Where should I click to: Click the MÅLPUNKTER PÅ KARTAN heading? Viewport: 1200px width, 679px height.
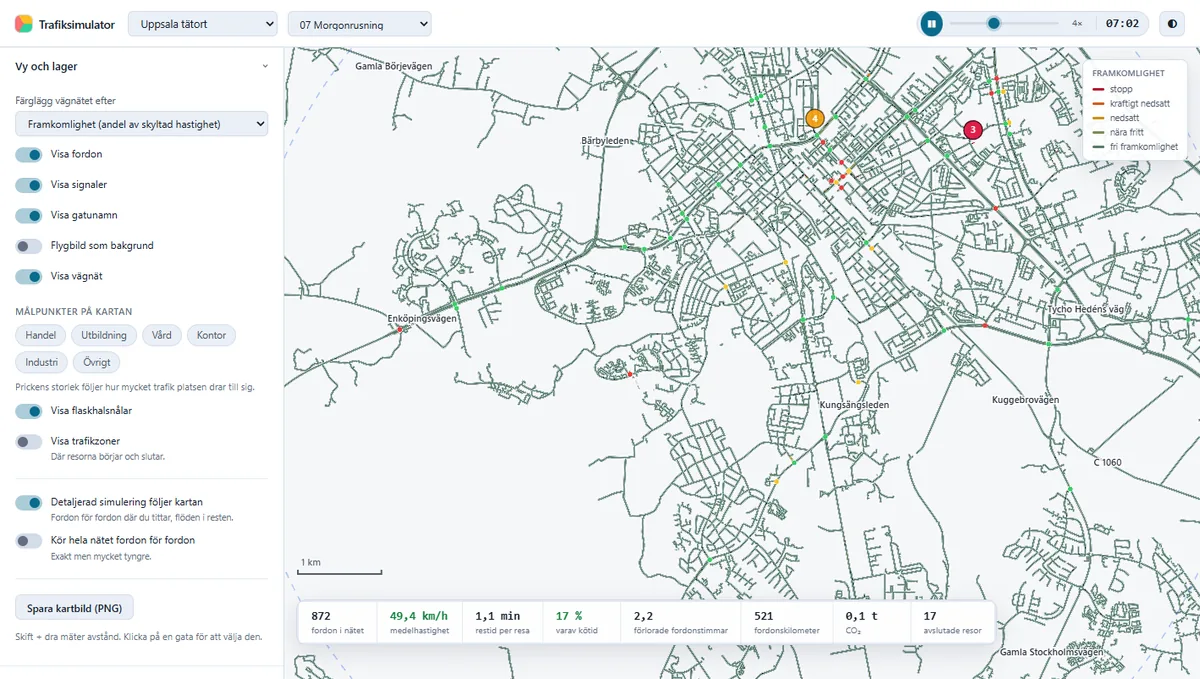74,312
